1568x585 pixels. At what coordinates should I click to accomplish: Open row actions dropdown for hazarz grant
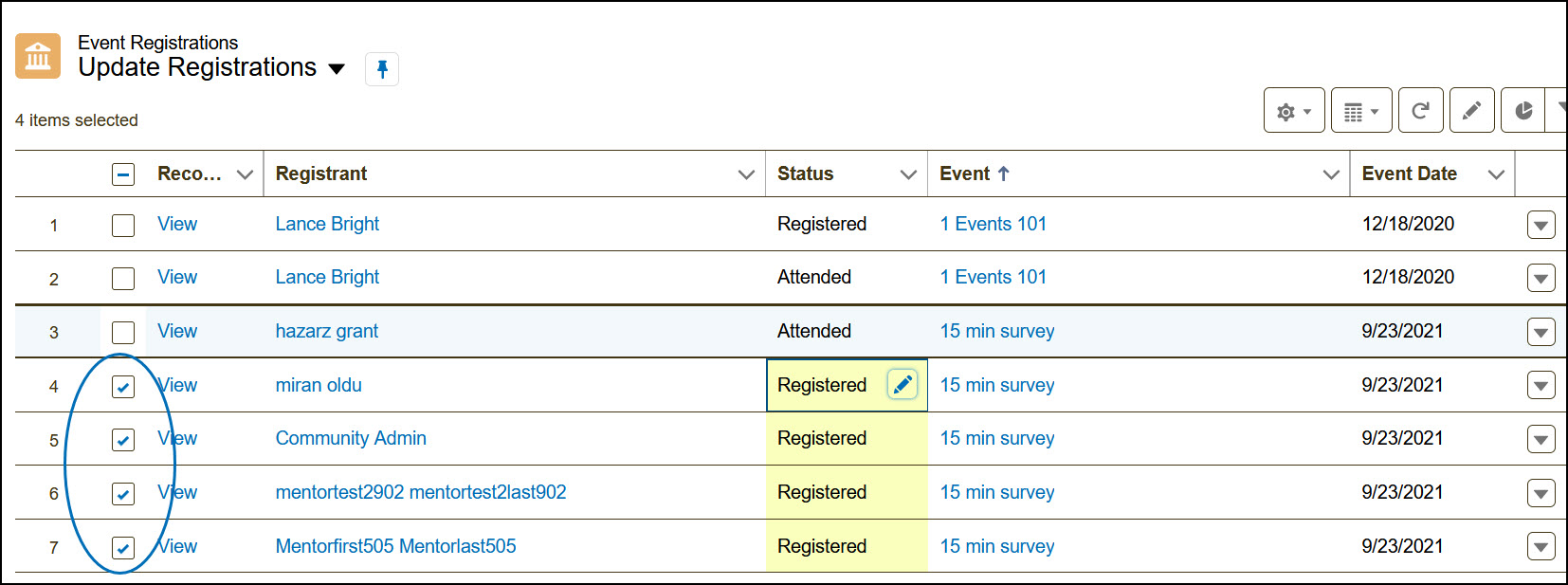(1541, 333)
